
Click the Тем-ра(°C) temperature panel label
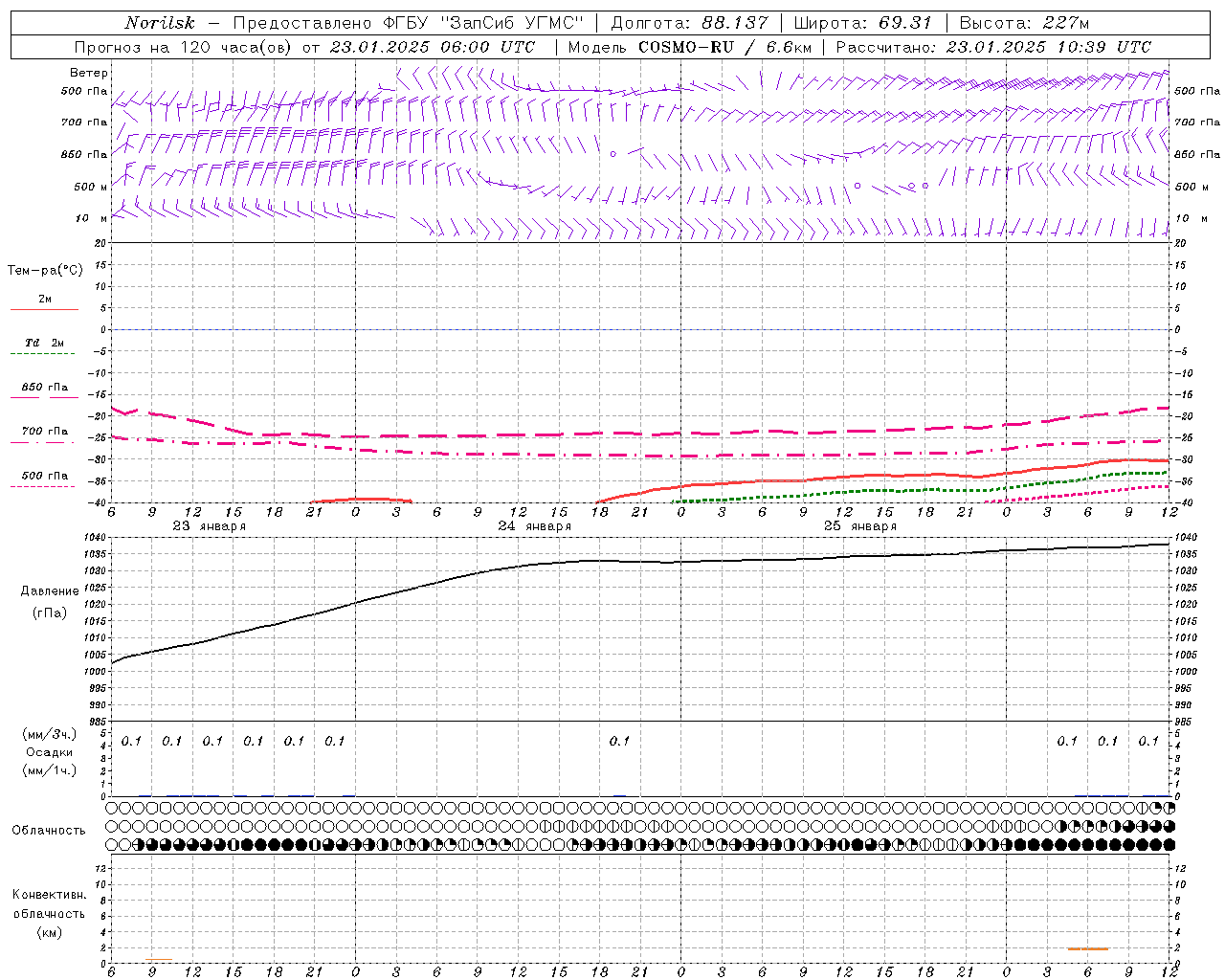tap(45, 271)
